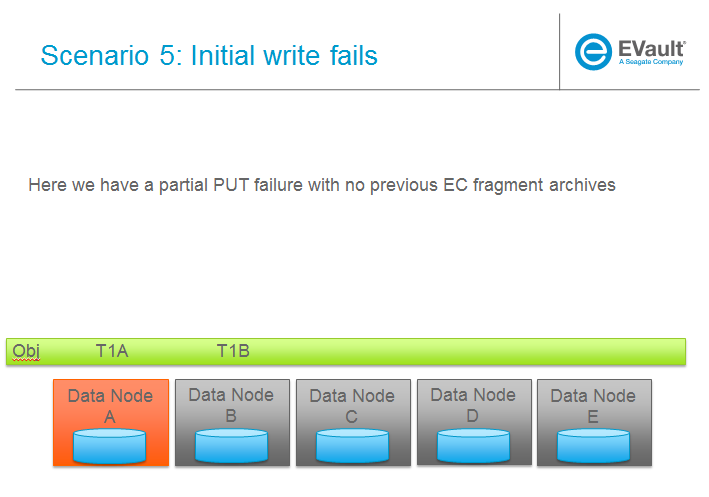Select the disk cylinder inside Data Node B
Viewport: 709px width, 497px height.
[x=231, y=445]
